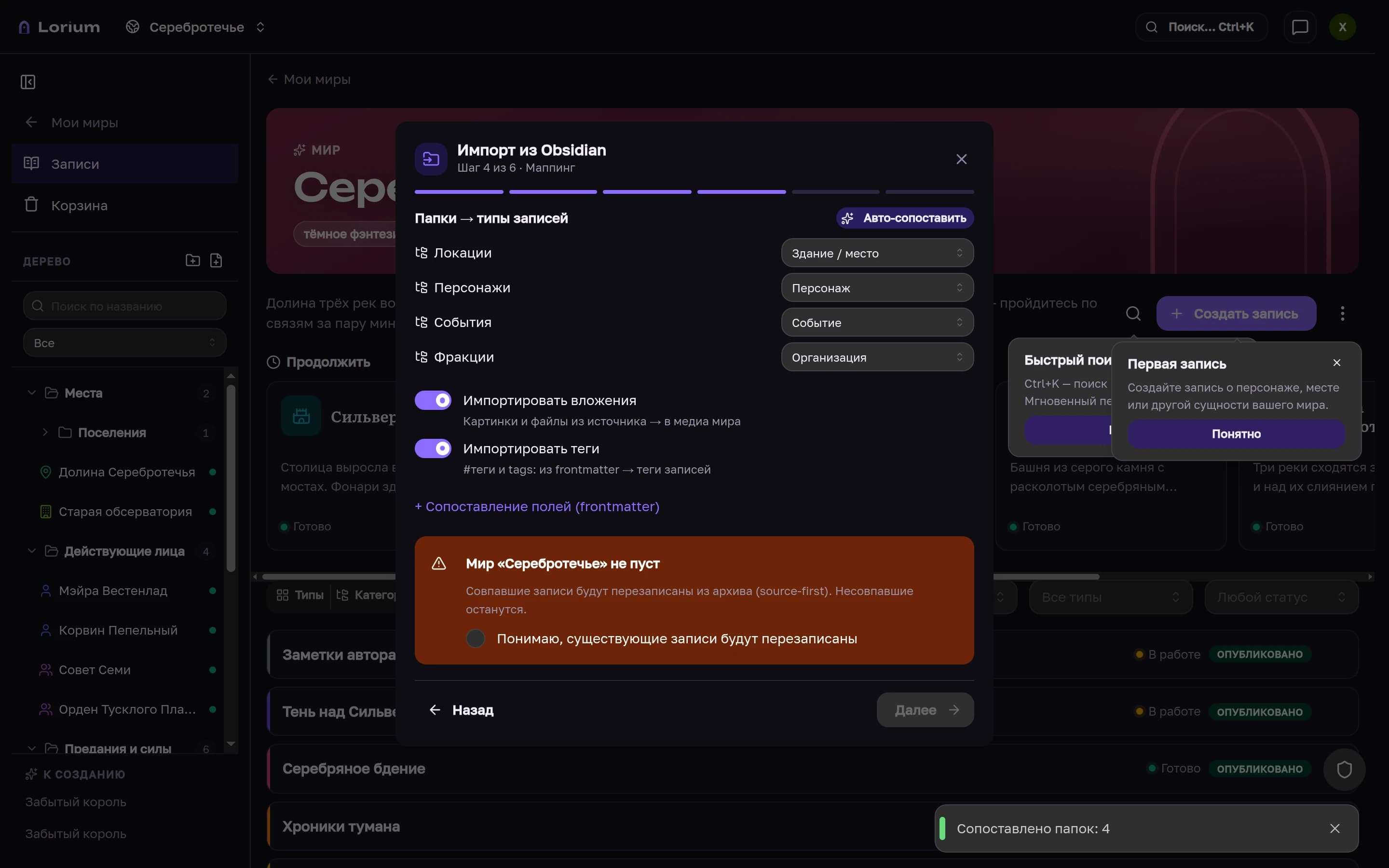1389x868 pixels.
Task: Open the Локации type dropdown
Action: tap(877, 253)
